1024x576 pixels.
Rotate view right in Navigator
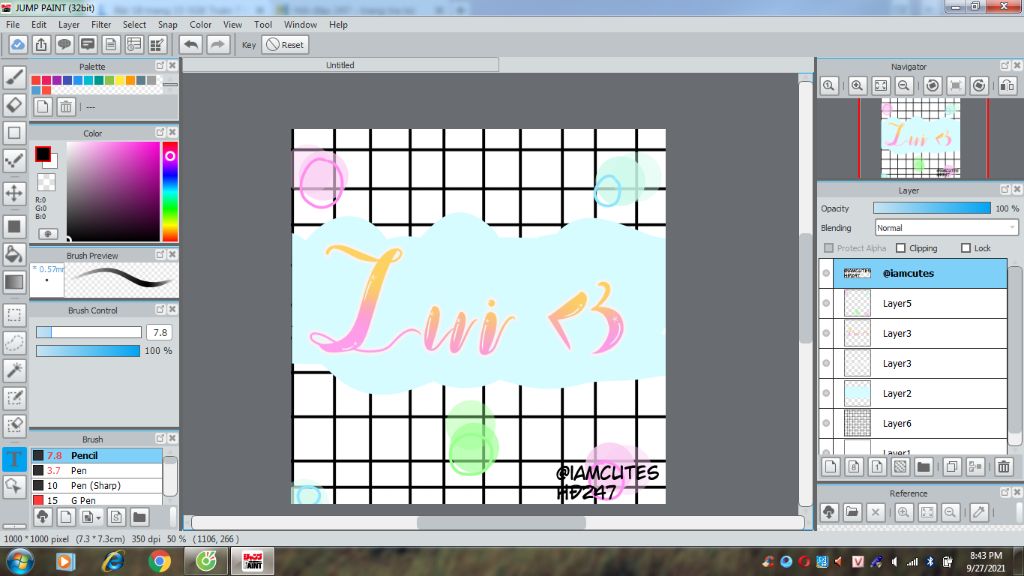click(979, 86)
